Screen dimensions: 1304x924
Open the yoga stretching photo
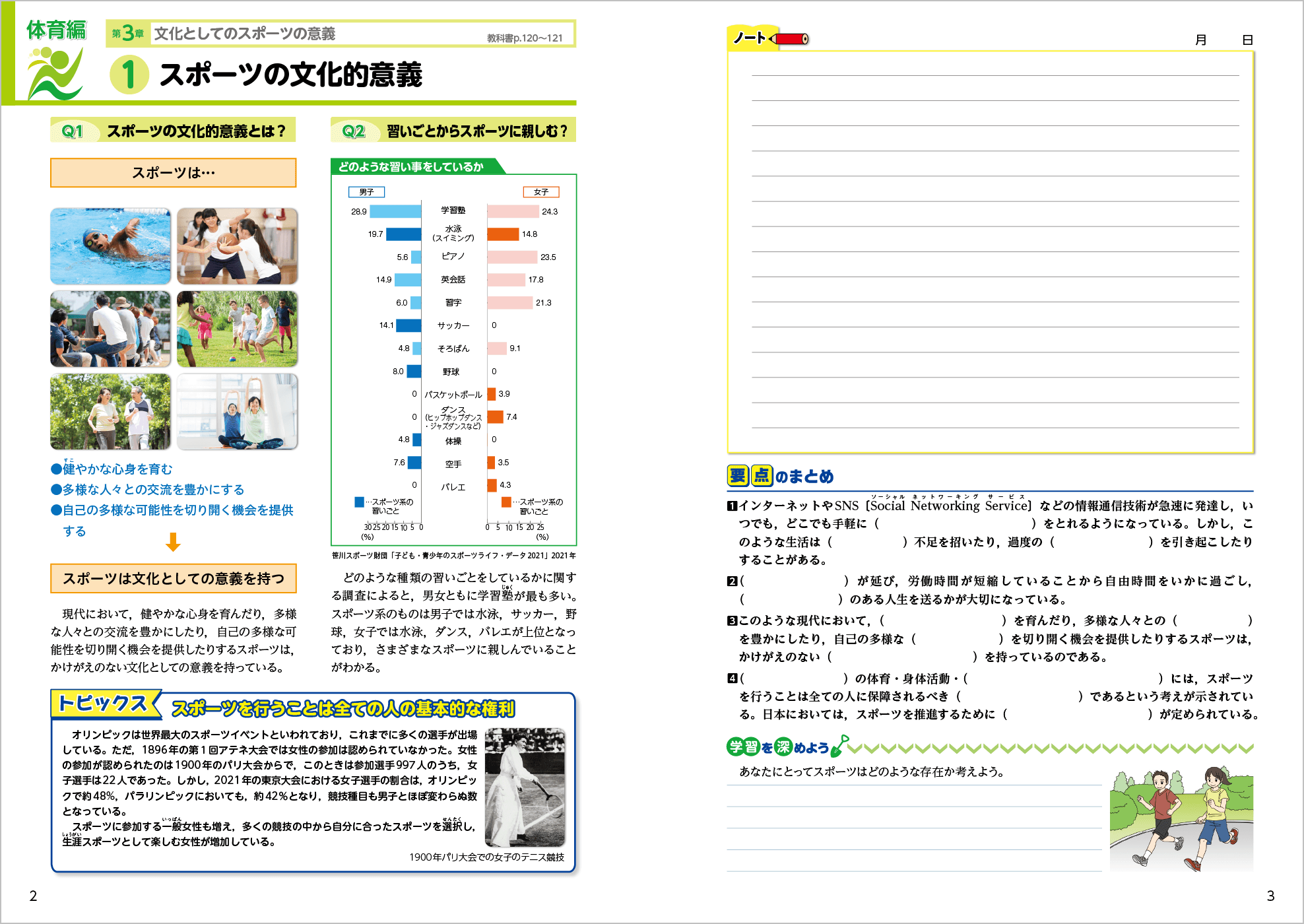click(x=237, y=412)
